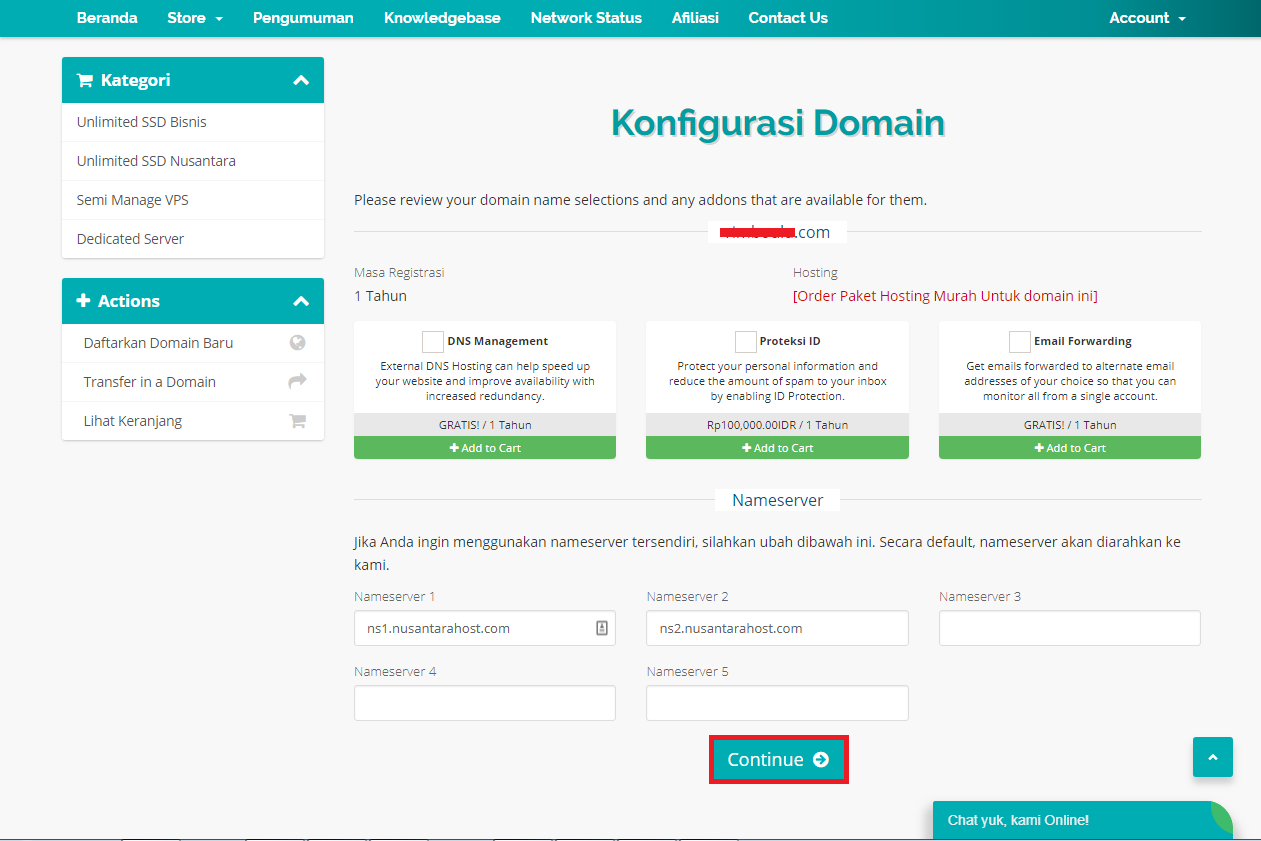Check the Email Forwarding option
Screen dimensions: 1261x841
click(1019, 342)
